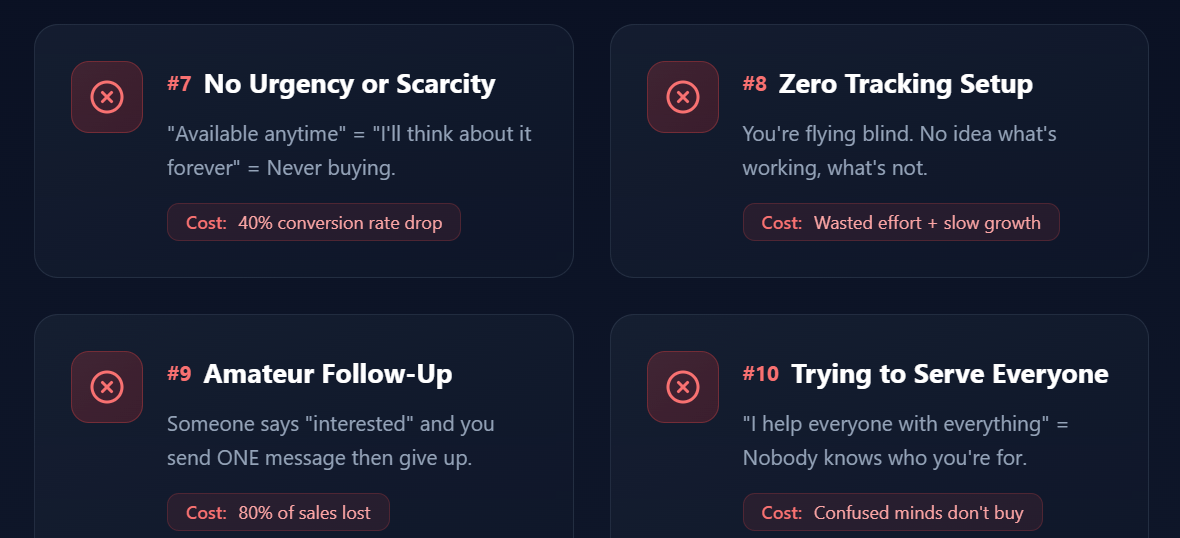
Task: Click the #9 number label
Action: click(179, 374)
